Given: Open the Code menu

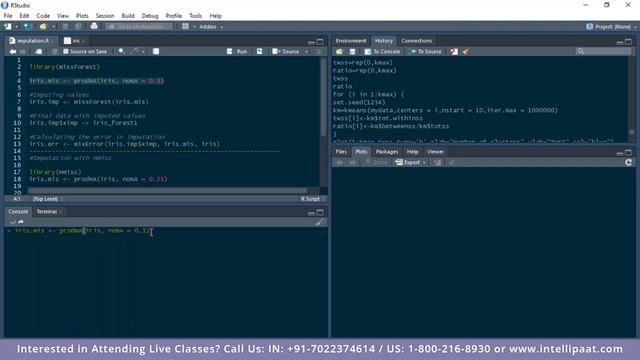Looking at the screenshot, I should tap(43, 16).
